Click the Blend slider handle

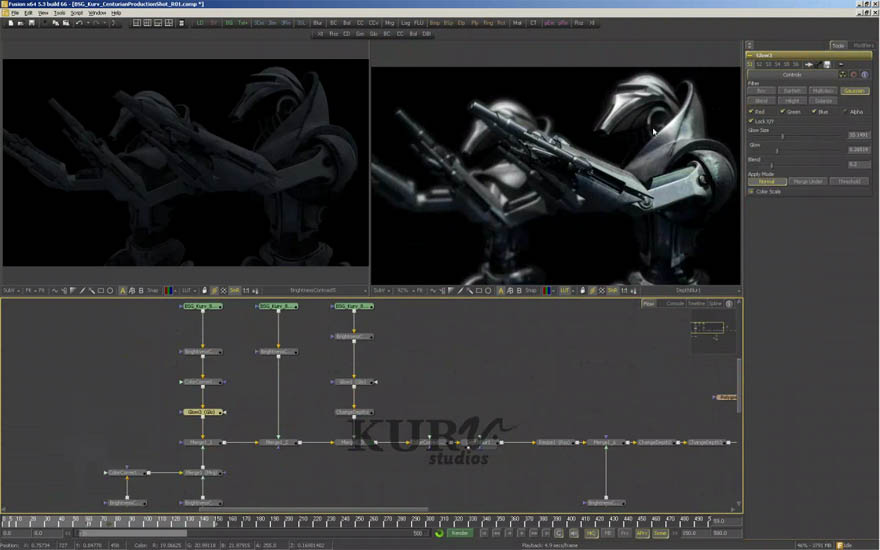[x=772, y=165]
